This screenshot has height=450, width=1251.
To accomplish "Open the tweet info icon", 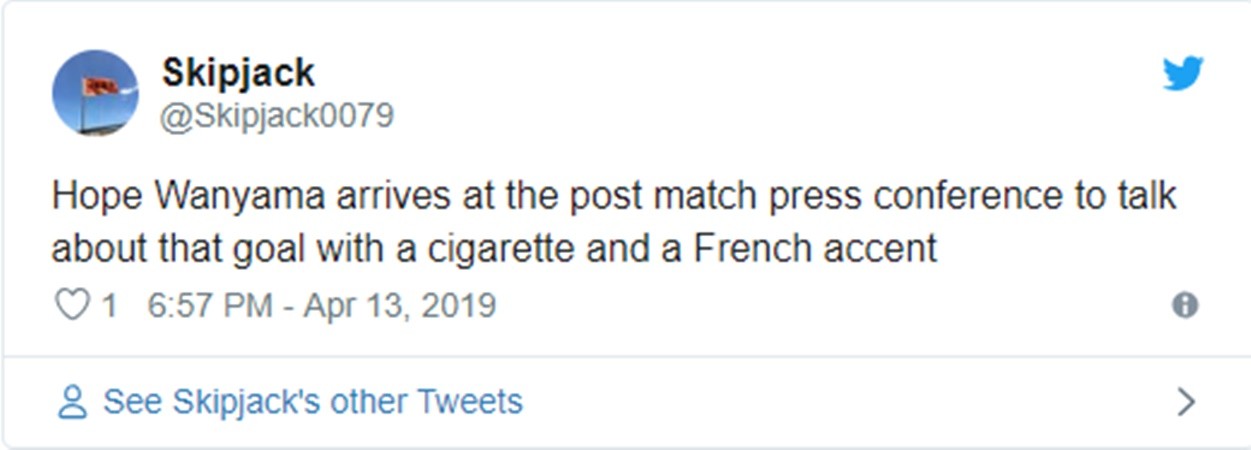I will (1185, 305).
